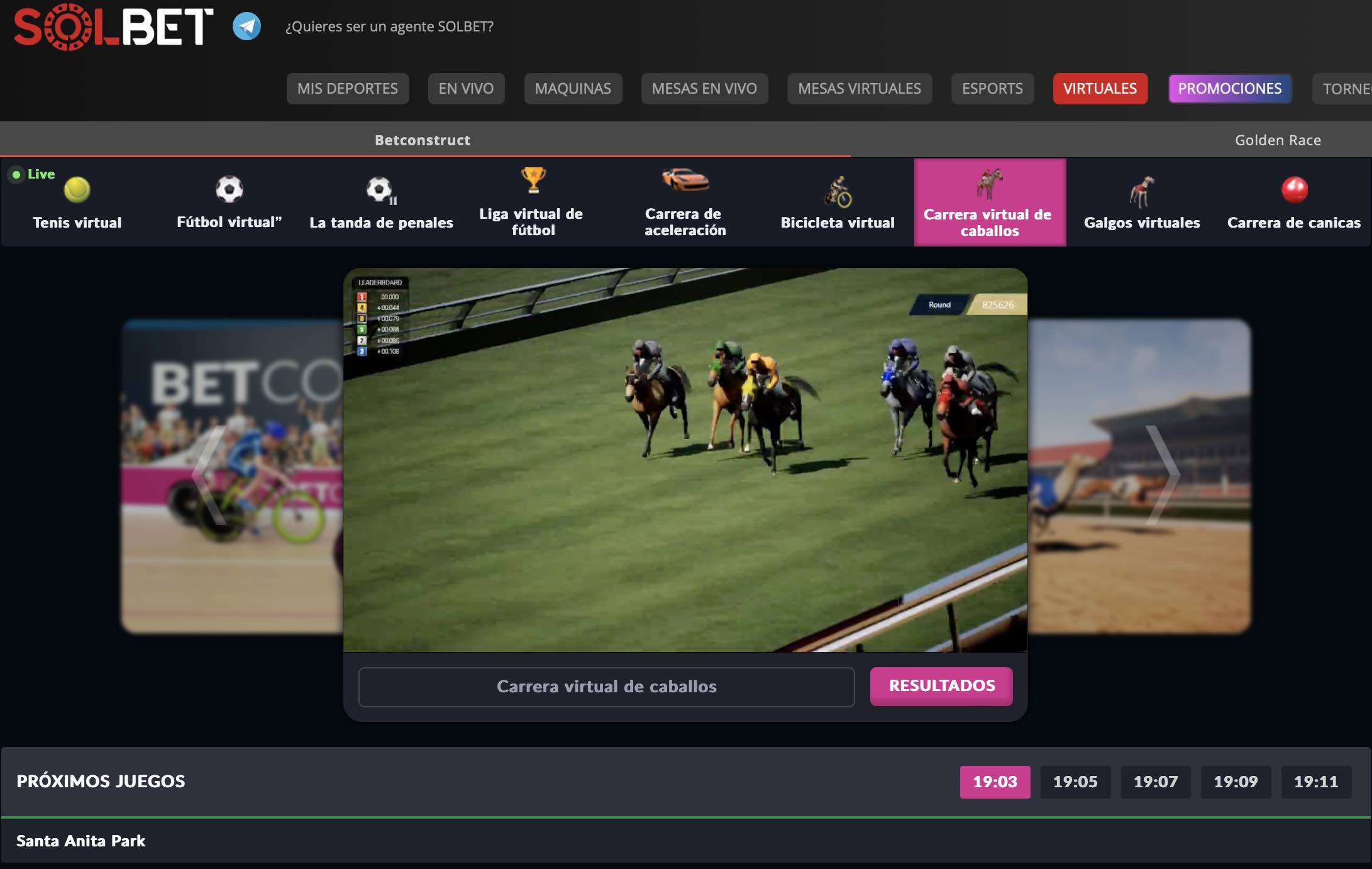The width and height of the screenshot is (1372, 869).
Task: Click the 'PRÓXIMOS JUEGOS' heading
Action: click(101, 781)
